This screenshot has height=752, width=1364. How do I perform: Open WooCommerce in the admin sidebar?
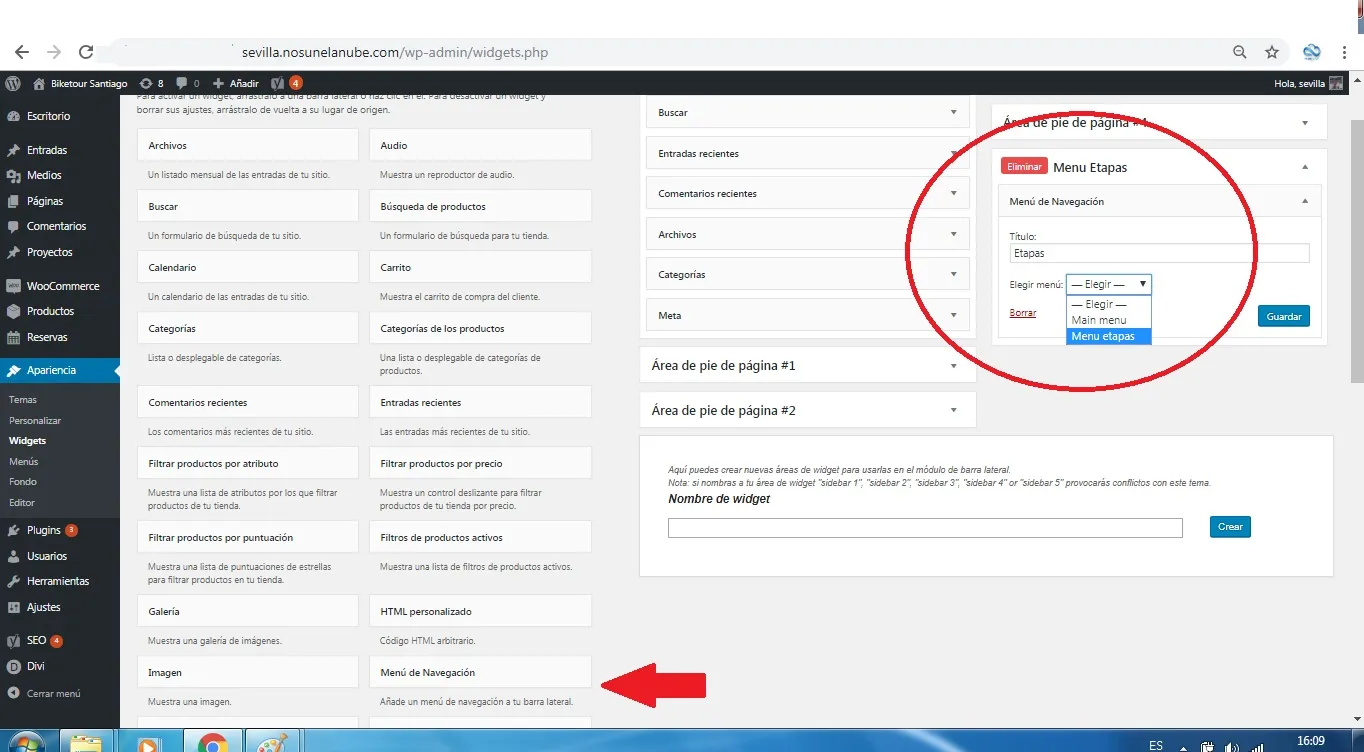(x=62, y=286)
